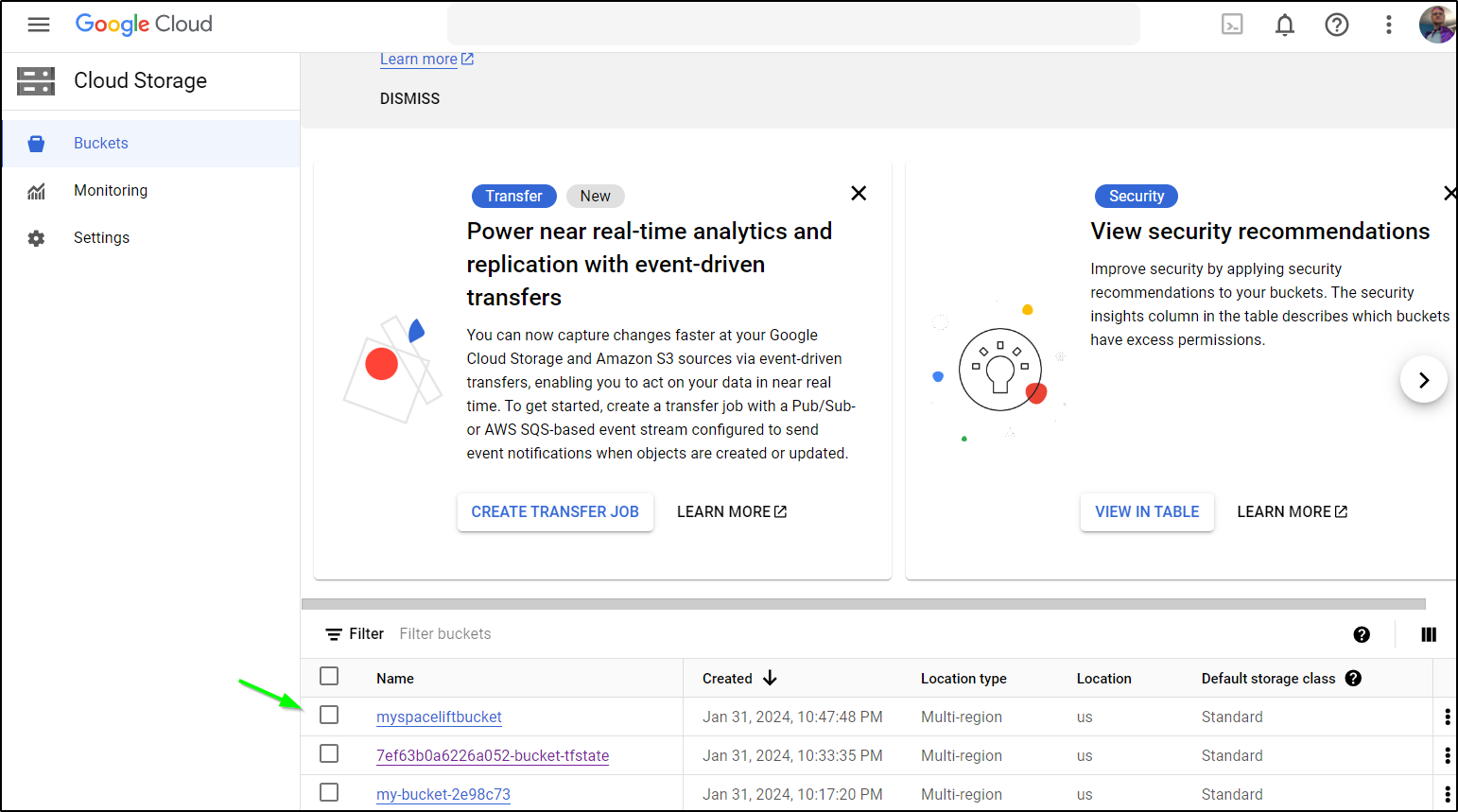Click the Settings gear icon in sidebar
Viewport: 1458px width, 812px height.
click(x=36, y=238)
